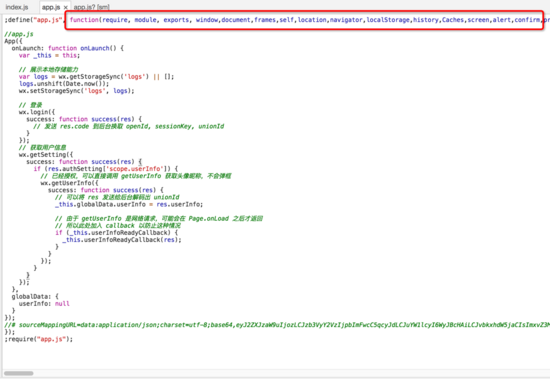Place cursor on 'var _this = this;' line
Image resolution: width=550 pixels, height=379 pixels.
click(49, 55)
